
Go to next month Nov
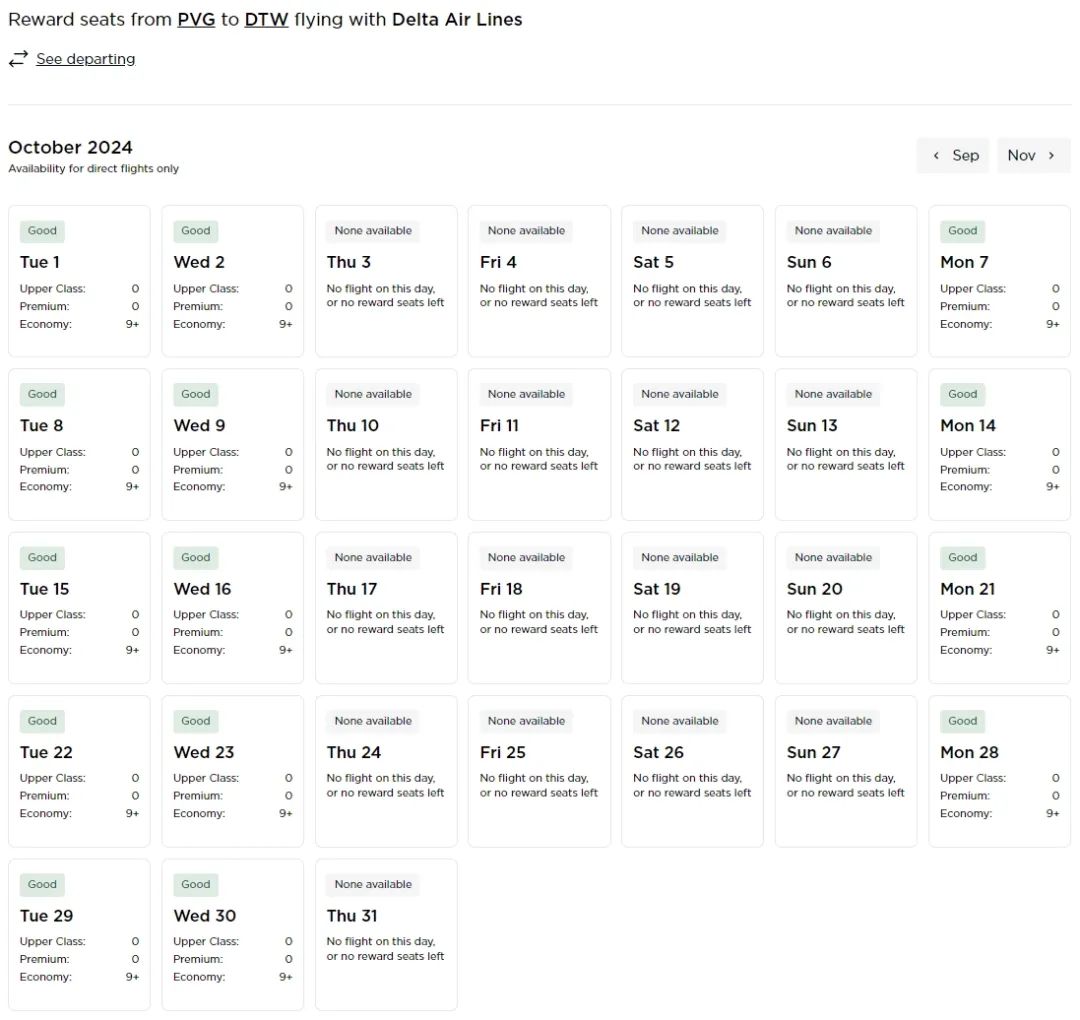pyautogui.click(x=1033, y=155)
